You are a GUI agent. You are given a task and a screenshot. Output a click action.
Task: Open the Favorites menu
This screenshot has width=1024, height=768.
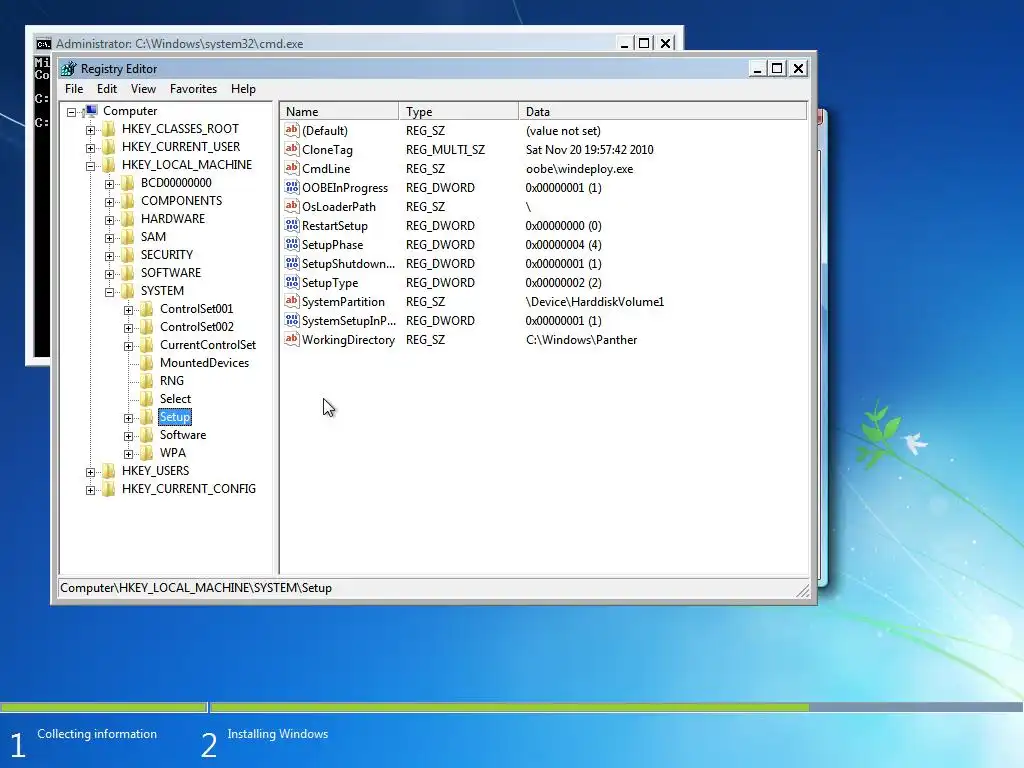tap(193, 89)
